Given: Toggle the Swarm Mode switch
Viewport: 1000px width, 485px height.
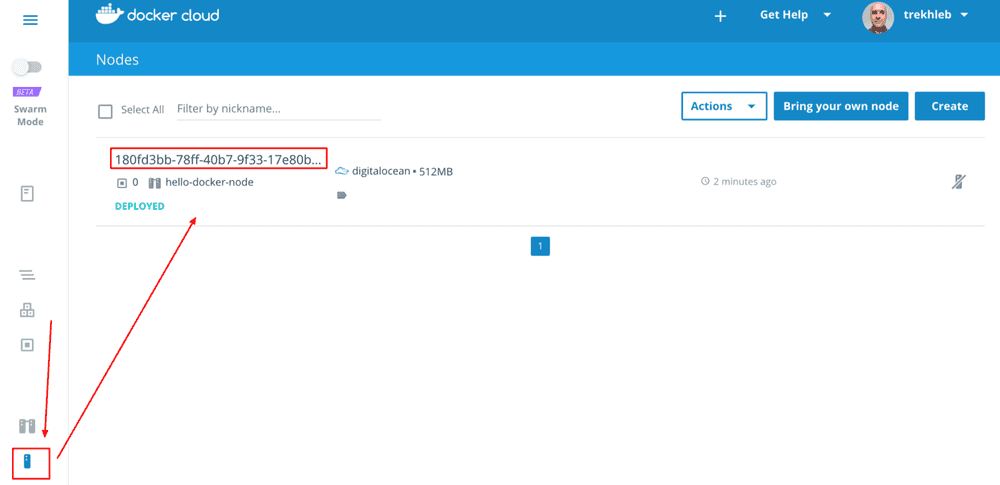Looking at the screenshot, I should pyautogui.click(x=27, y=67).
